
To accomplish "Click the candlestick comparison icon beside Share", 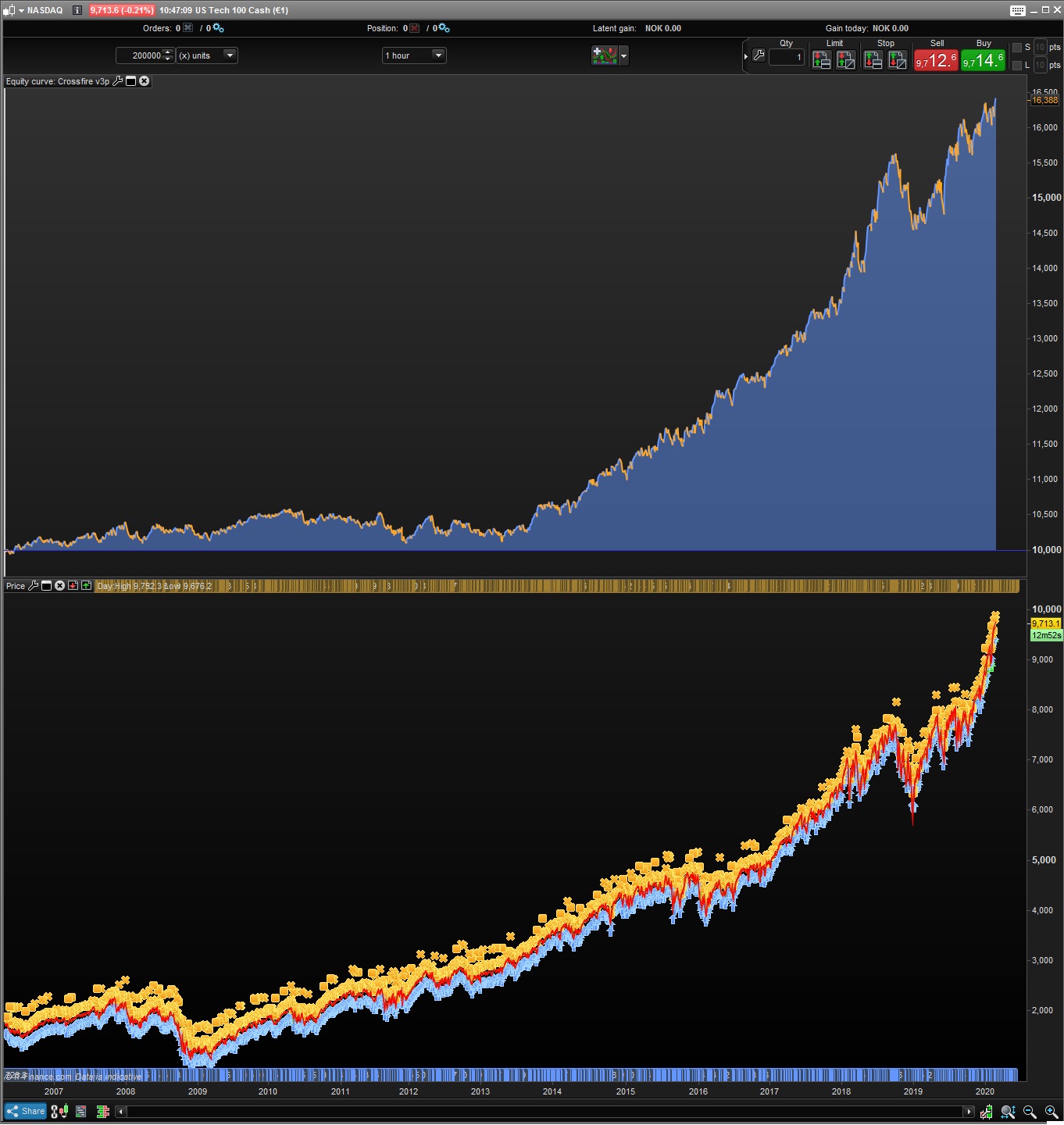I will point(59,1111).
